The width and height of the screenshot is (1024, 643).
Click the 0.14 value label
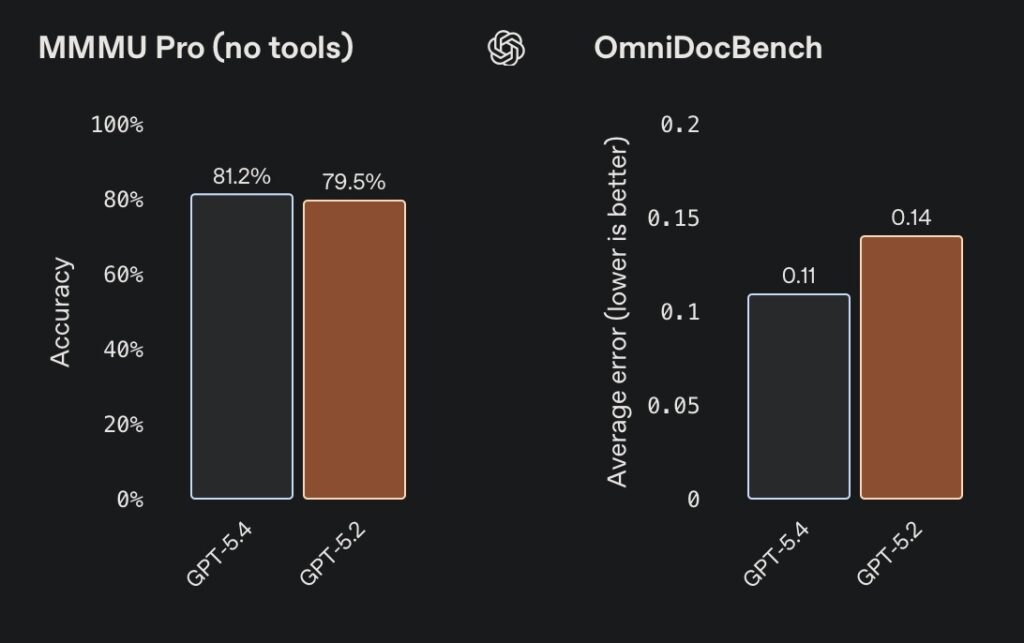(911, 218)
